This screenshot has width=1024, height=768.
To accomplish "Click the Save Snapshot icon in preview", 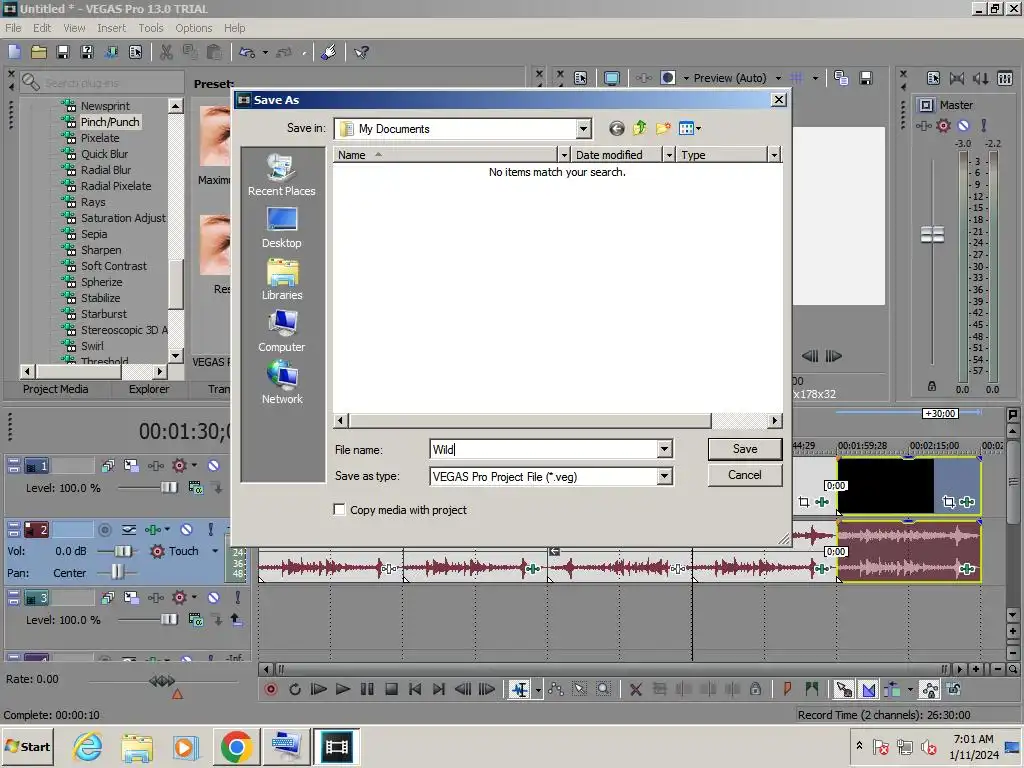I will [x=866, y=78].
